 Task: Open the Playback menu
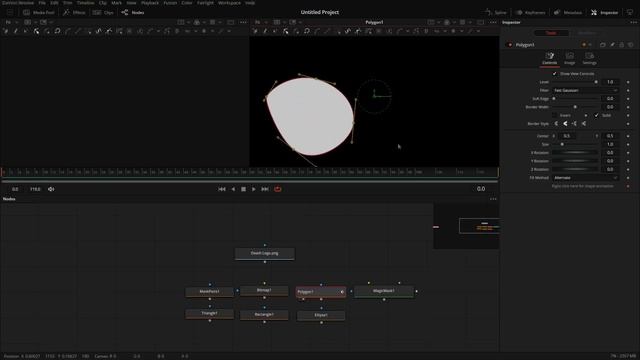[x=150, y=3]
